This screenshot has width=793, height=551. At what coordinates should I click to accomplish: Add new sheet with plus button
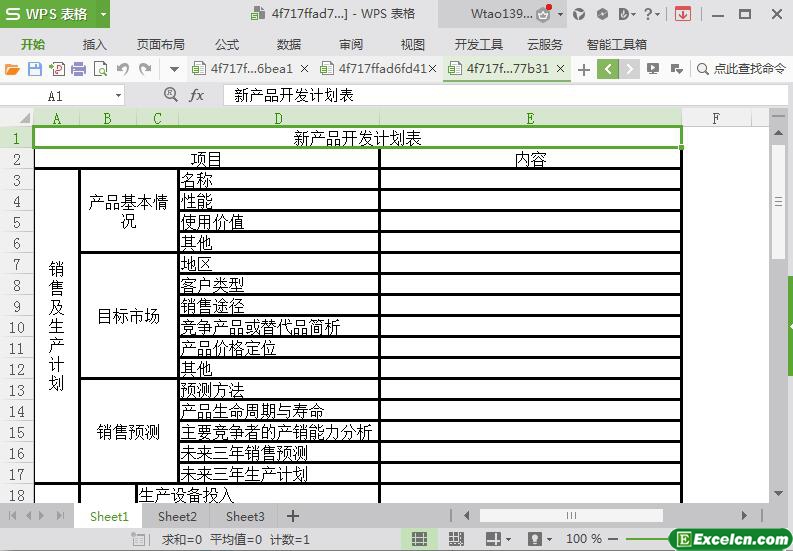pyautogui.click(x=293, y=516)
